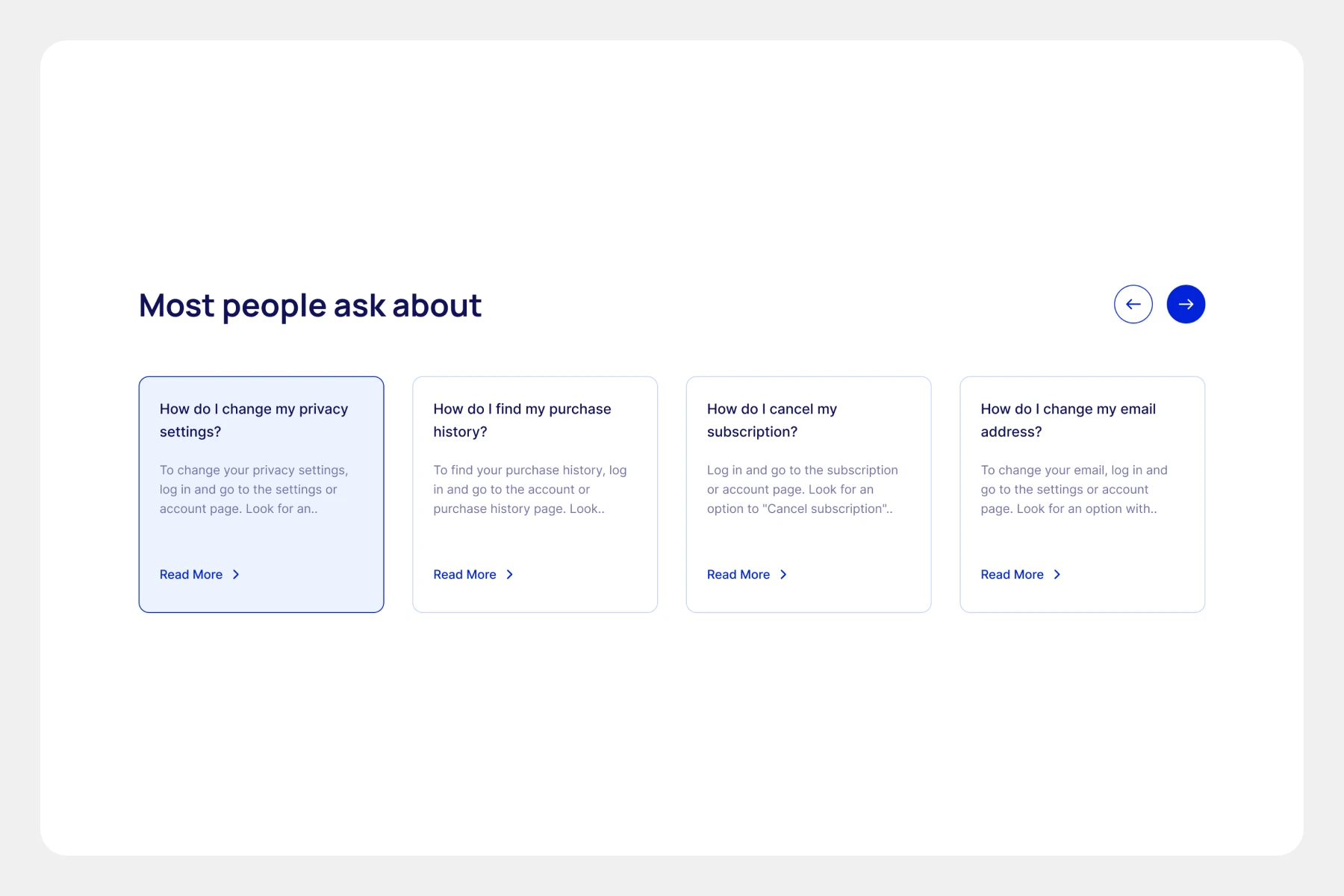This screenshot has width=1344, height=896.
Task: Select "How do I cancel my subscription?" title
Action: [x=772, y=420]
